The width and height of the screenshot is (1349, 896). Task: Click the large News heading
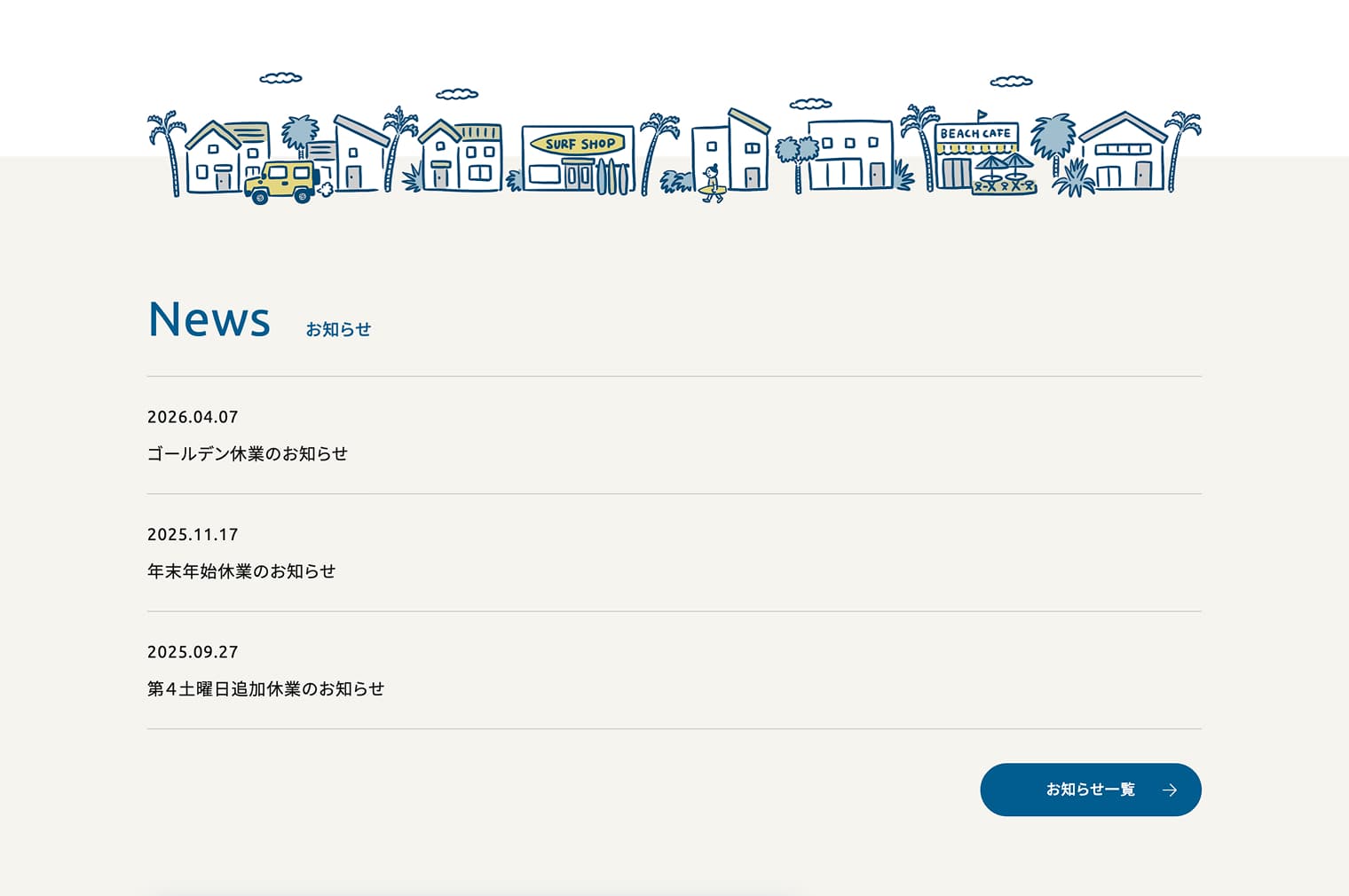pyautogui.click(x=209, y=319)
